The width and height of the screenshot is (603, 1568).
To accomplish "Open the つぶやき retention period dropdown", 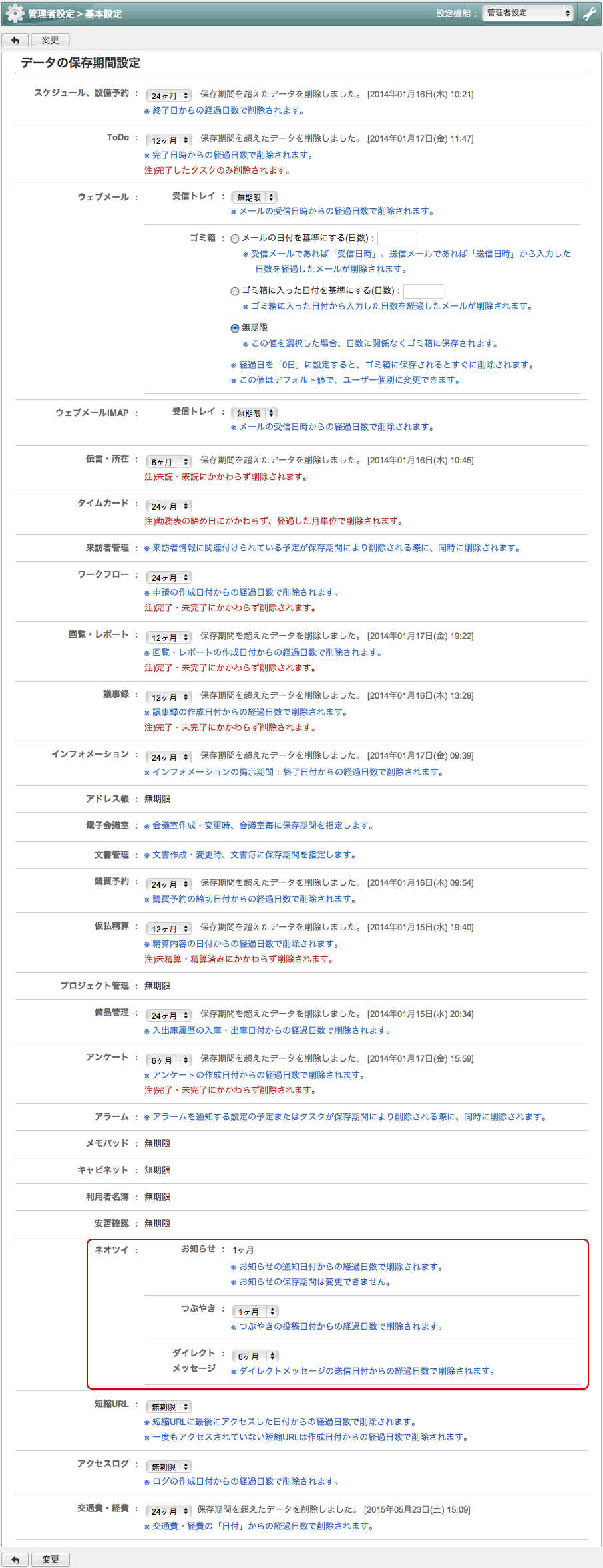I will tap(255, 1311).
